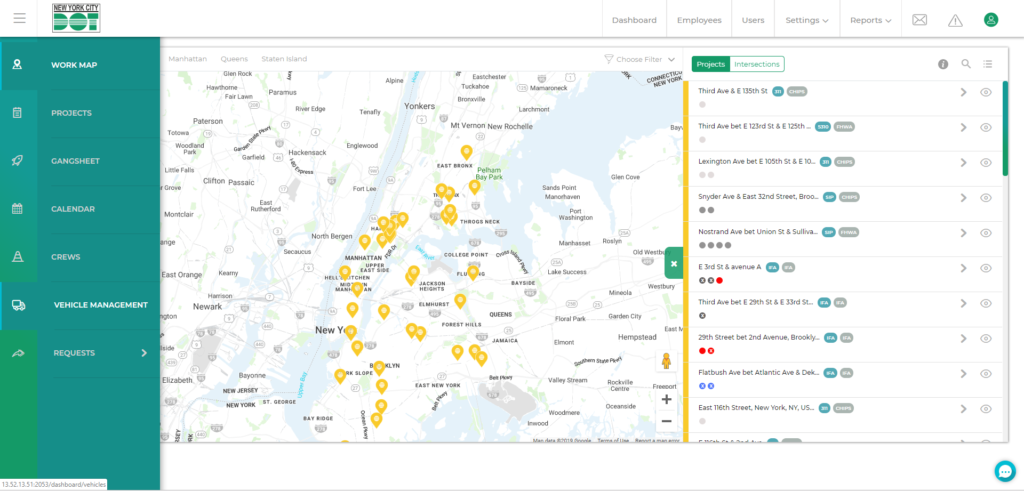Toggle eye icon for E 3rd St & avenue A
This screenshot has width=1024, height=491.
pos(985,268)
